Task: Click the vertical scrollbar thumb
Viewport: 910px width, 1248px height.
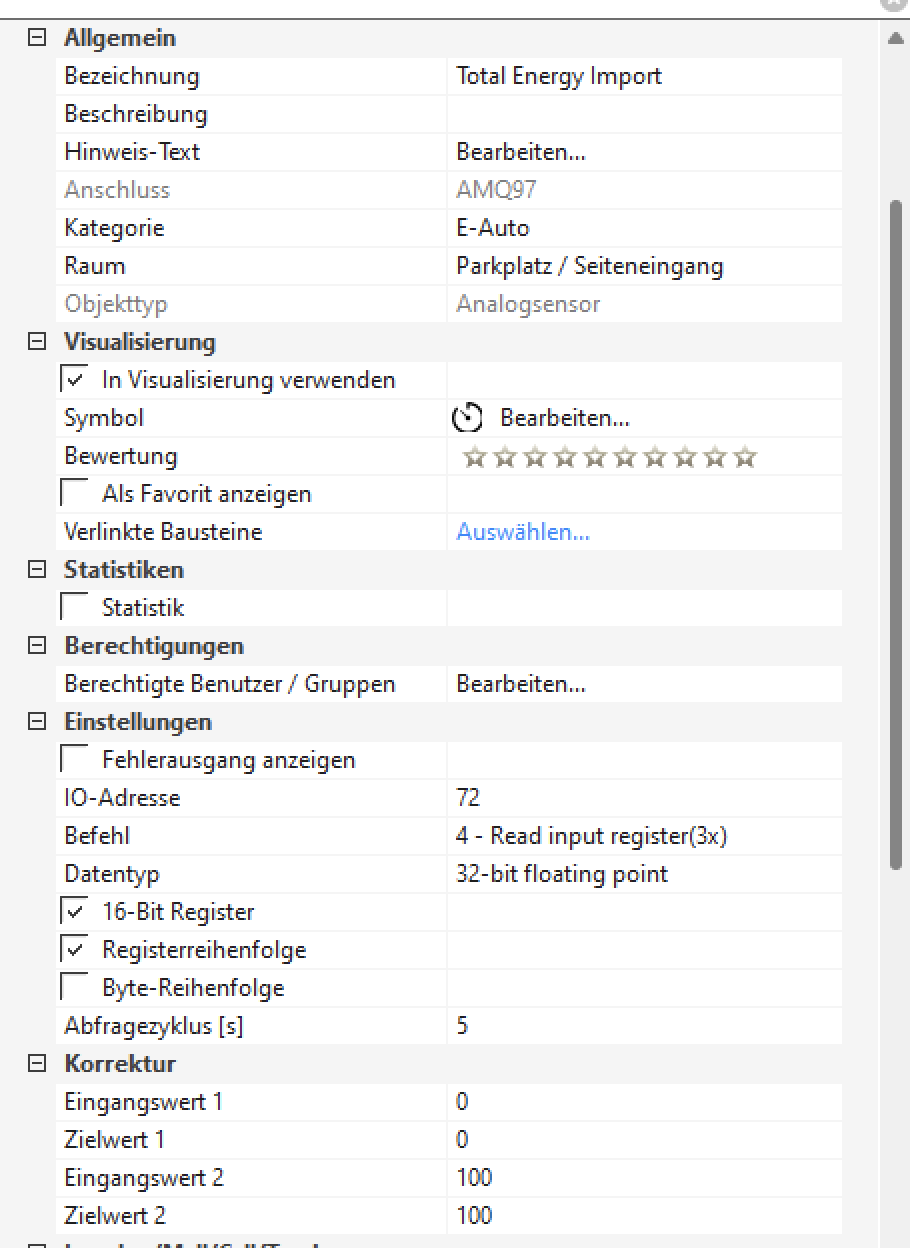Action: (896, 530)
